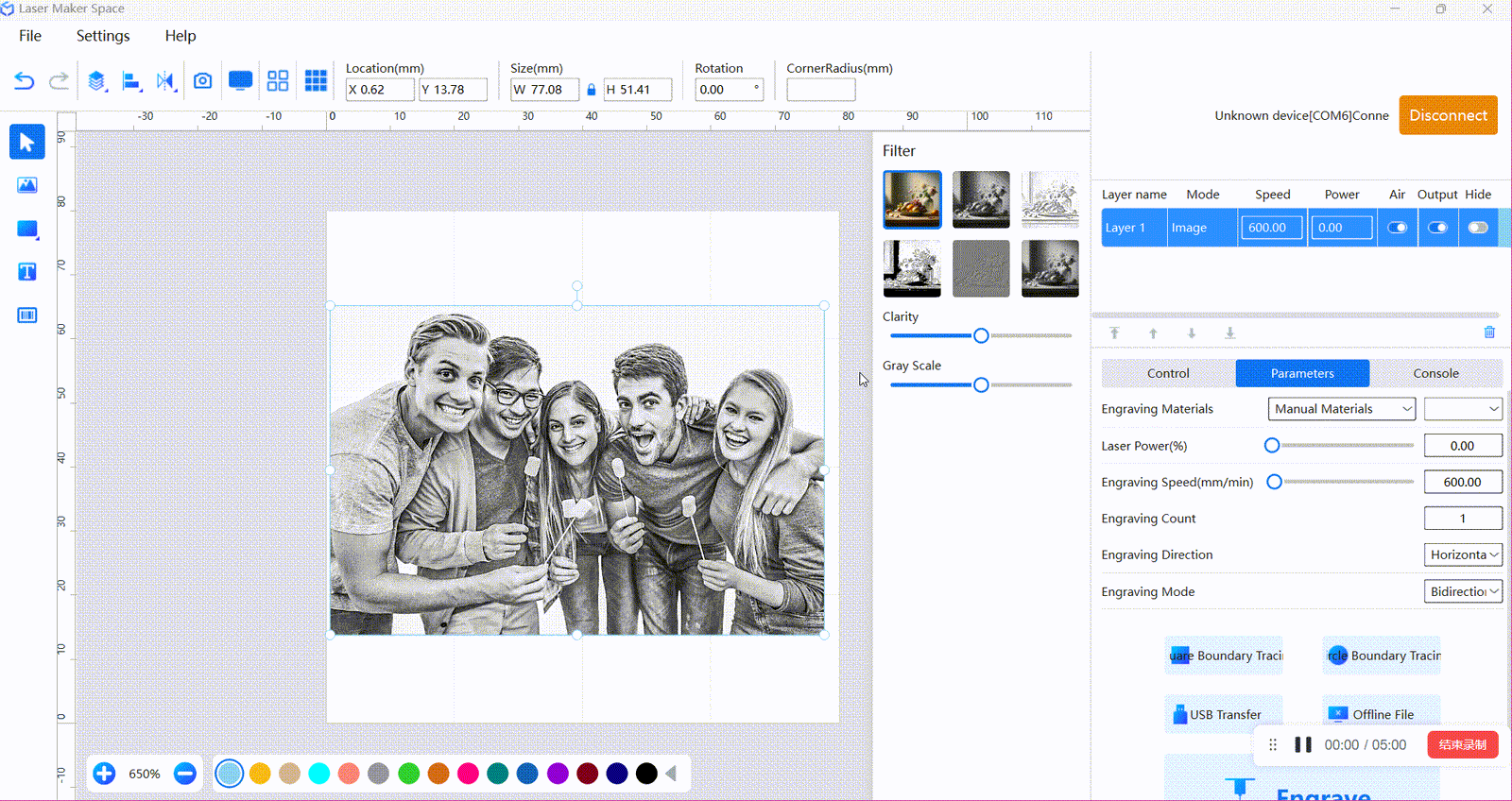Zoom out with the minus button
The height and width of the screenshot is (801, 1512).
coord(185,774)
